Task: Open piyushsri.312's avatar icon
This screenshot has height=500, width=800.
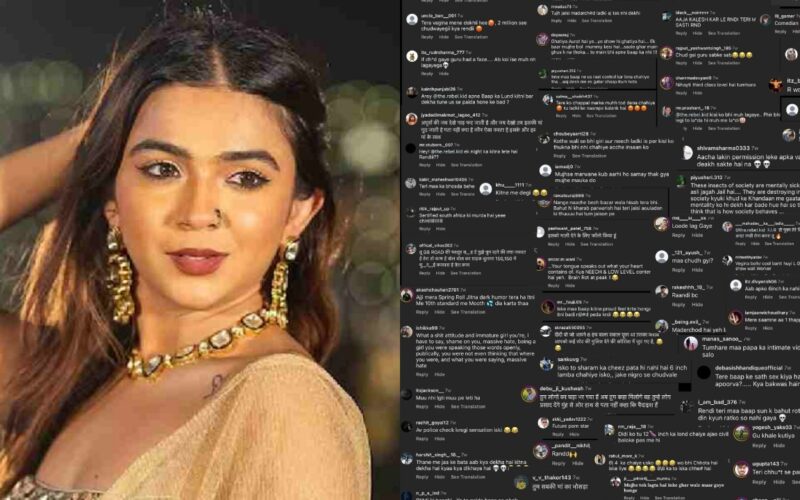Action: tap(680, 181)
